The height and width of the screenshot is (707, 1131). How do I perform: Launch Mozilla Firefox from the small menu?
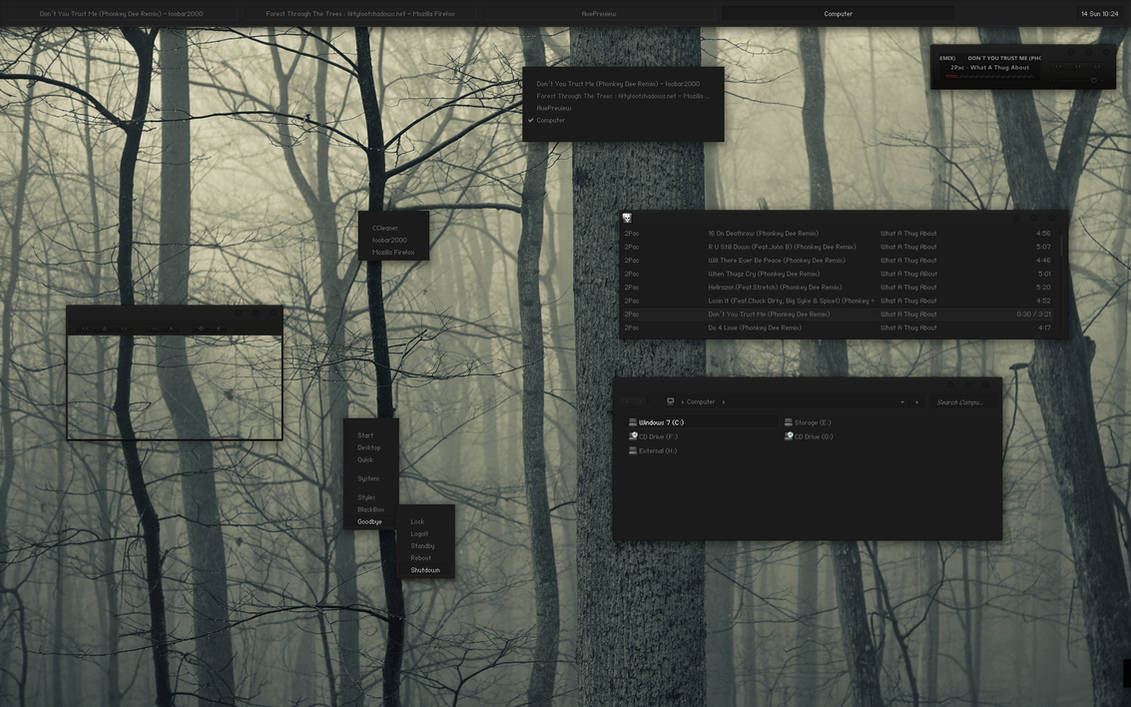[x=393, y=252]
